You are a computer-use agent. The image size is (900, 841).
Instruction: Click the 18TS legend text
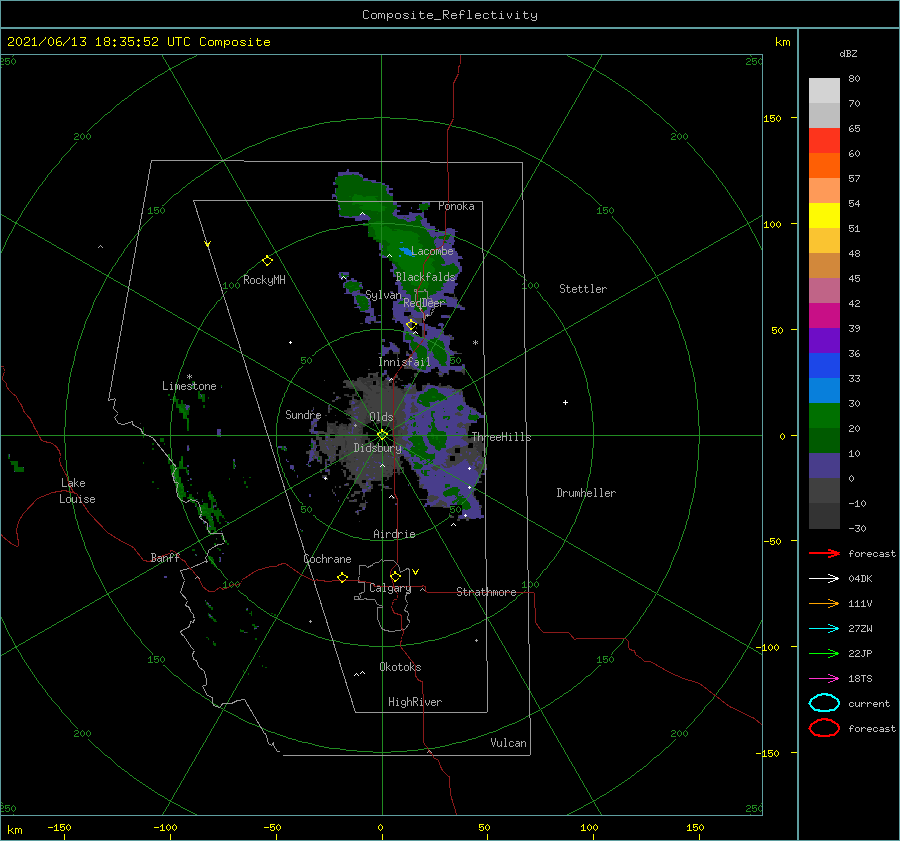pyautogui.click(x=860, y=679)
